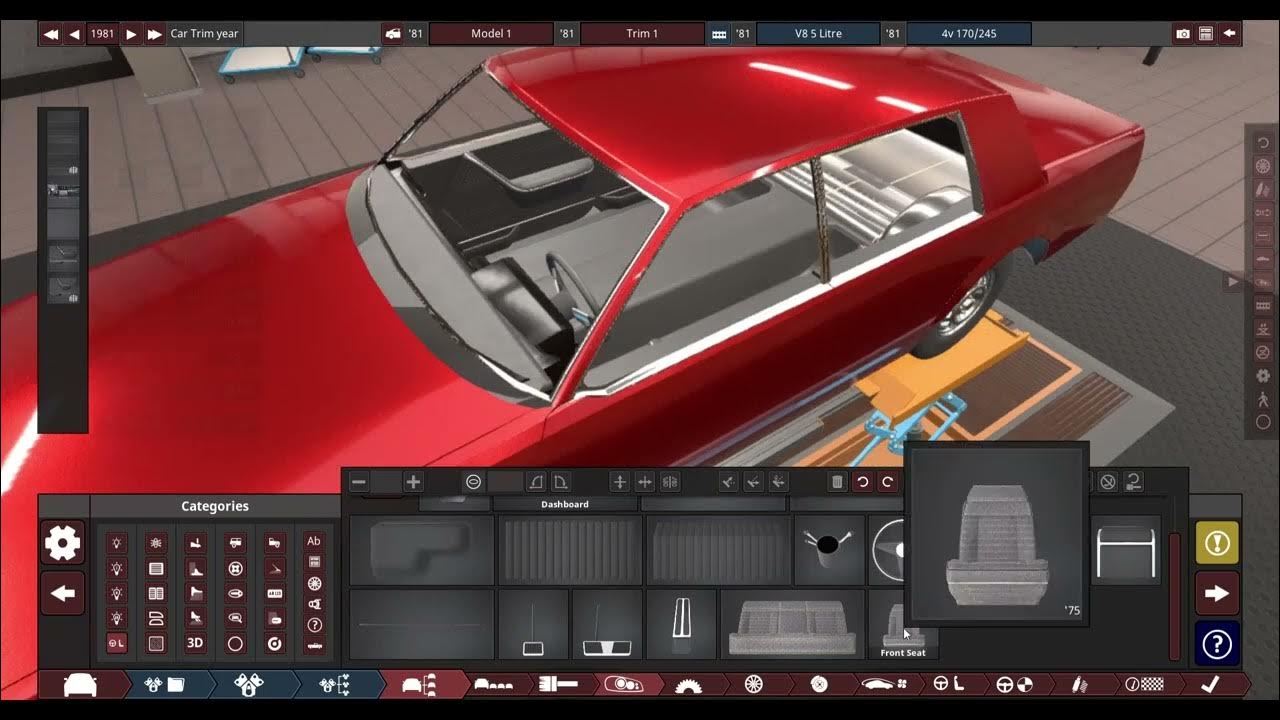Image resolution: width=1280 pixels, height=720 pixels.
Task: Click the 1981 year field
Action: pyautogui.click(x=103, y=33)
